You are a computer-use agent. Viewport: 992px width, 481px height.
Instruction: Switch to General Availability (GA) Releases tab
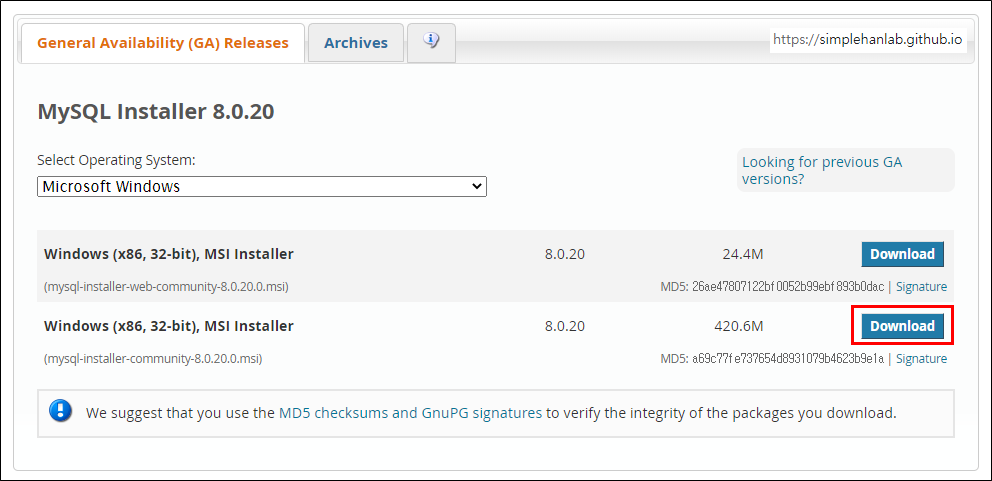(x=163, y=43)
